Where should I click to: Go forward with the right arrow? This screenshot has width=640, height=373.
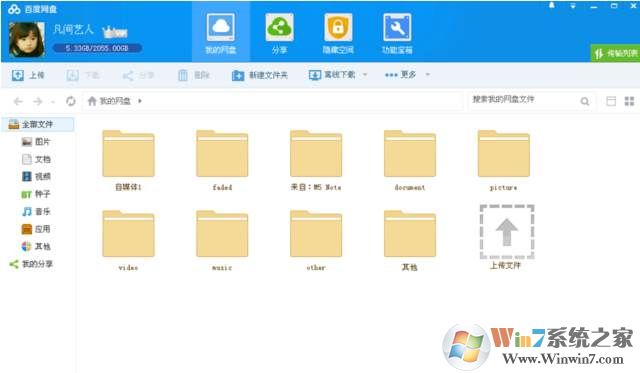[38, 101]
